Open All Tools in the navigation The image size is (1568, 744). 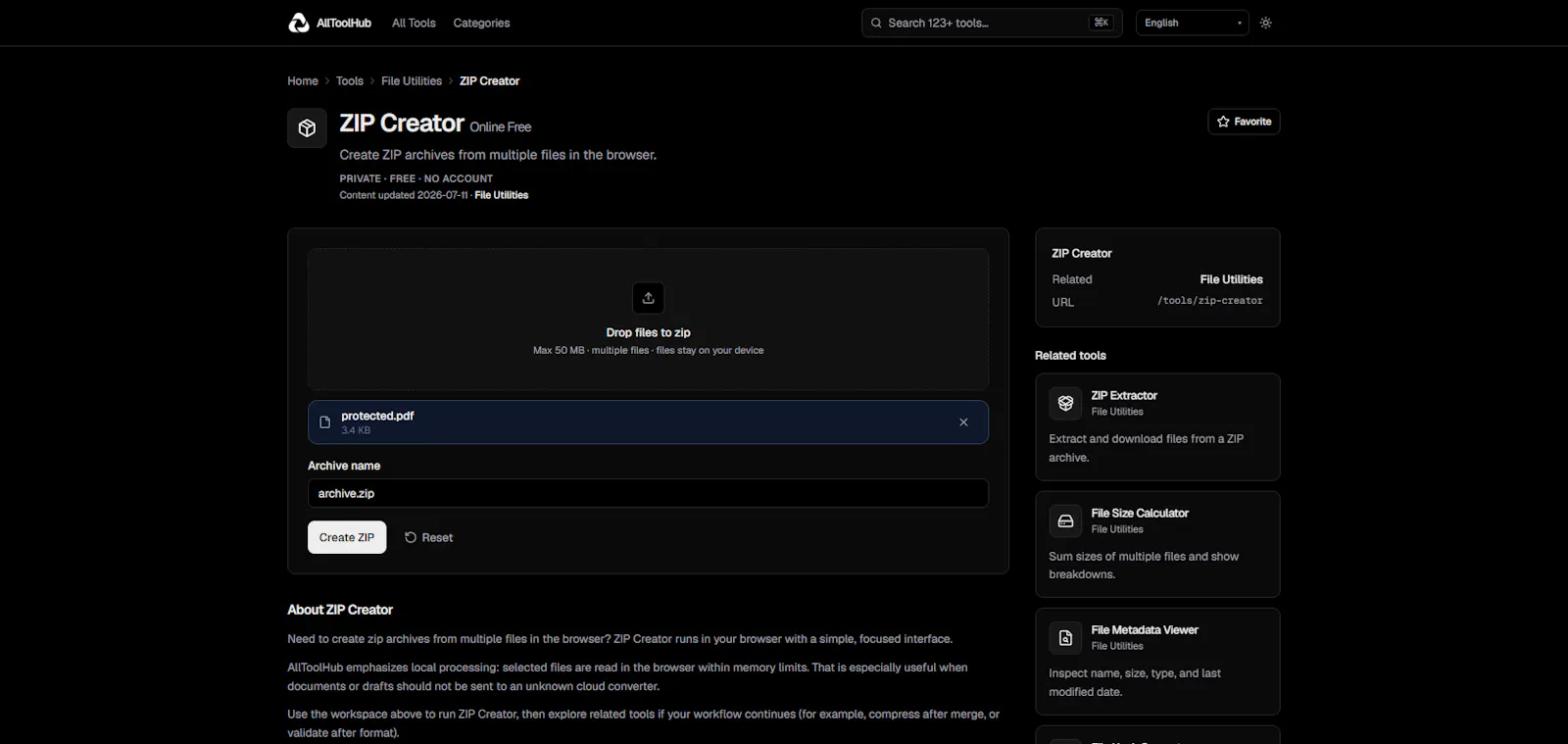coord(414,23)
